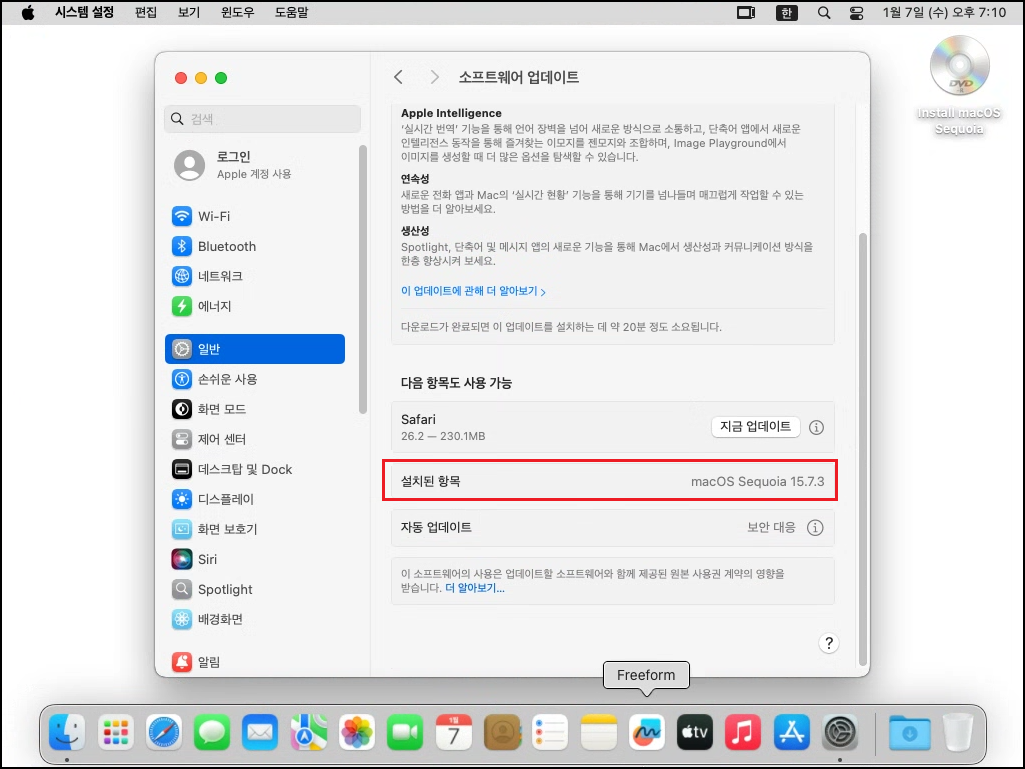The image size is (1025, 769).
Task: Open the Trash in the Dock
Action: point(958,732)
